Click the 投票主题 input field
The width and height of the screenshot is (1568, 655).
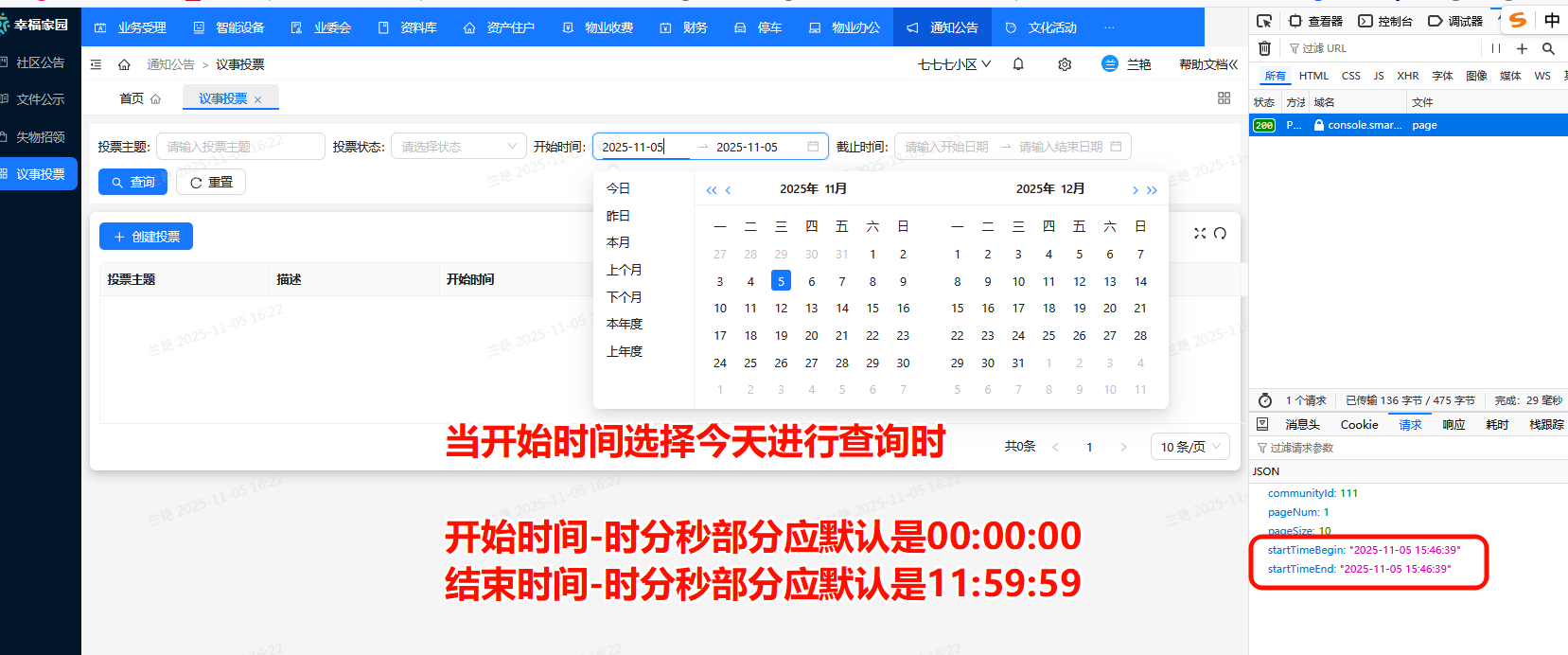239,147
